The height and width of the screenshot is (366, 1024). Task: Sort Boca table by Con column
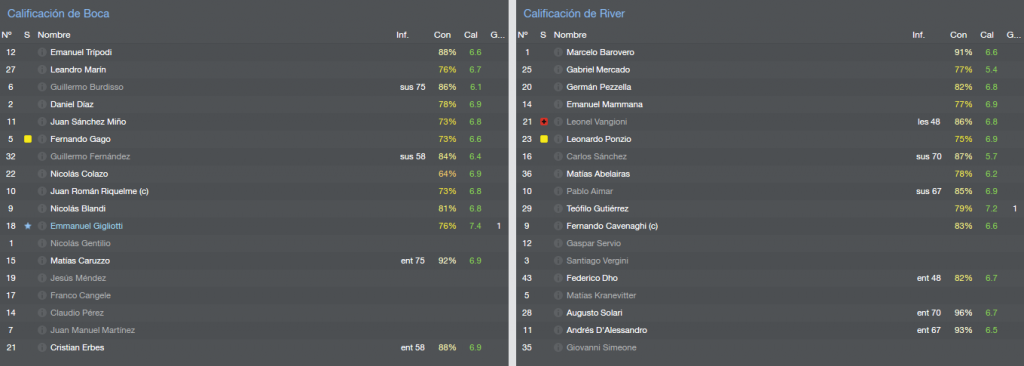click(x=442, y=35)
